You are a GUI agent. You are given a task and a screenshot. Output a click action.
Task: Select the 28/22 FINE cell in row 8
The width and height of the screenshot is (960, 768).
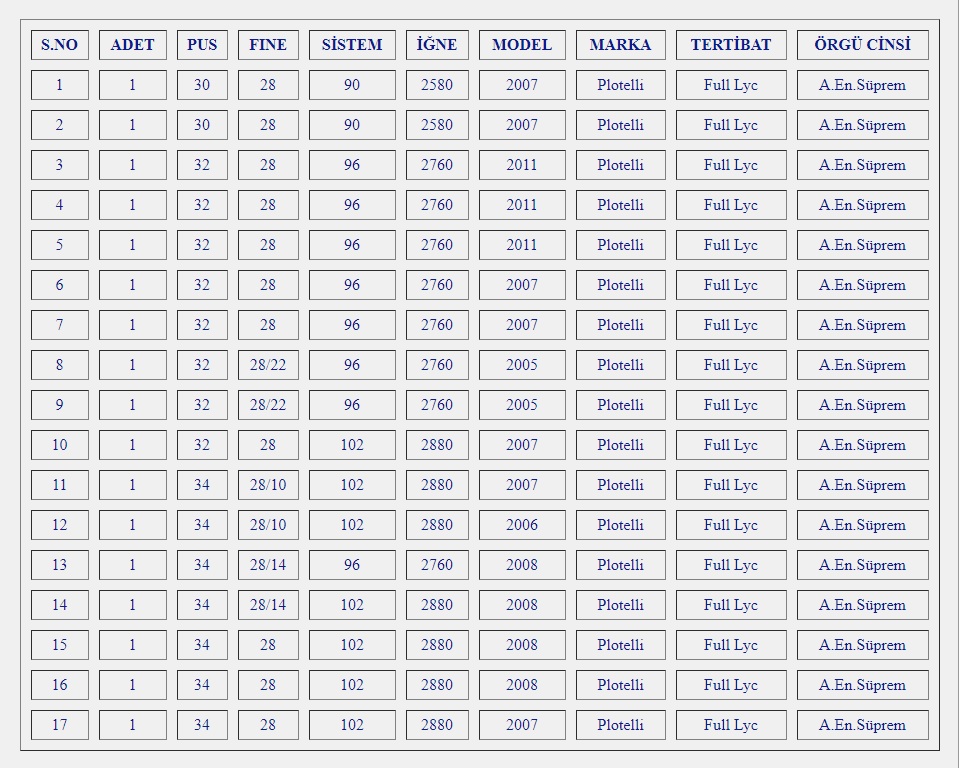point(268,365)
